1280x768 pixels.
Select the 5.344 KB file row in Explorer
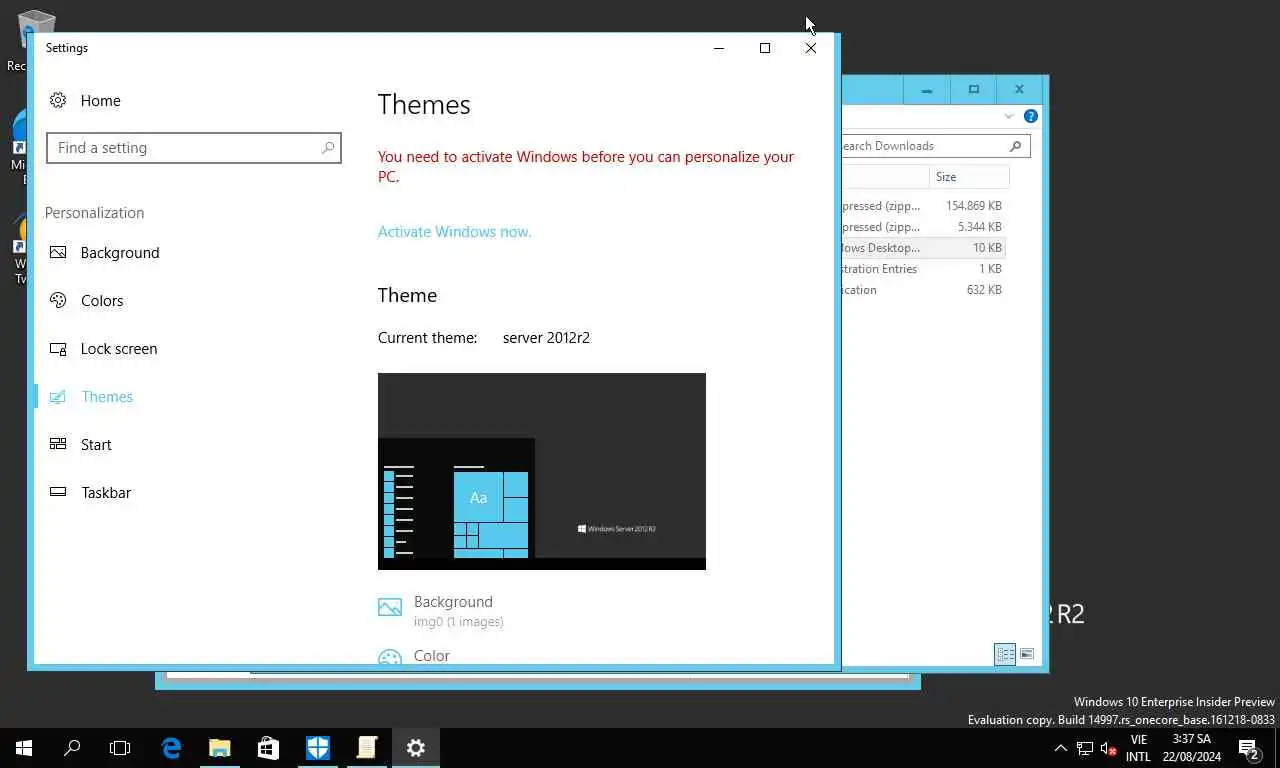[x=922, y=227]
